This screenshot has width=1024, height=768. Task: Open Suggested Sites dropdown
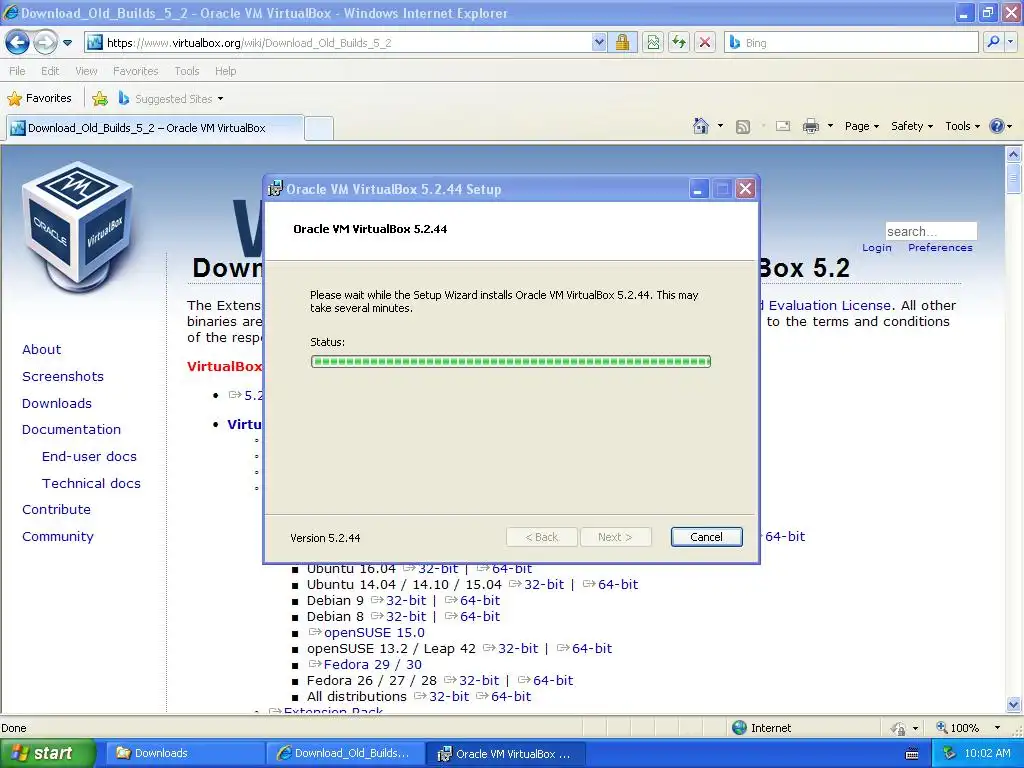tap(171, 99)
